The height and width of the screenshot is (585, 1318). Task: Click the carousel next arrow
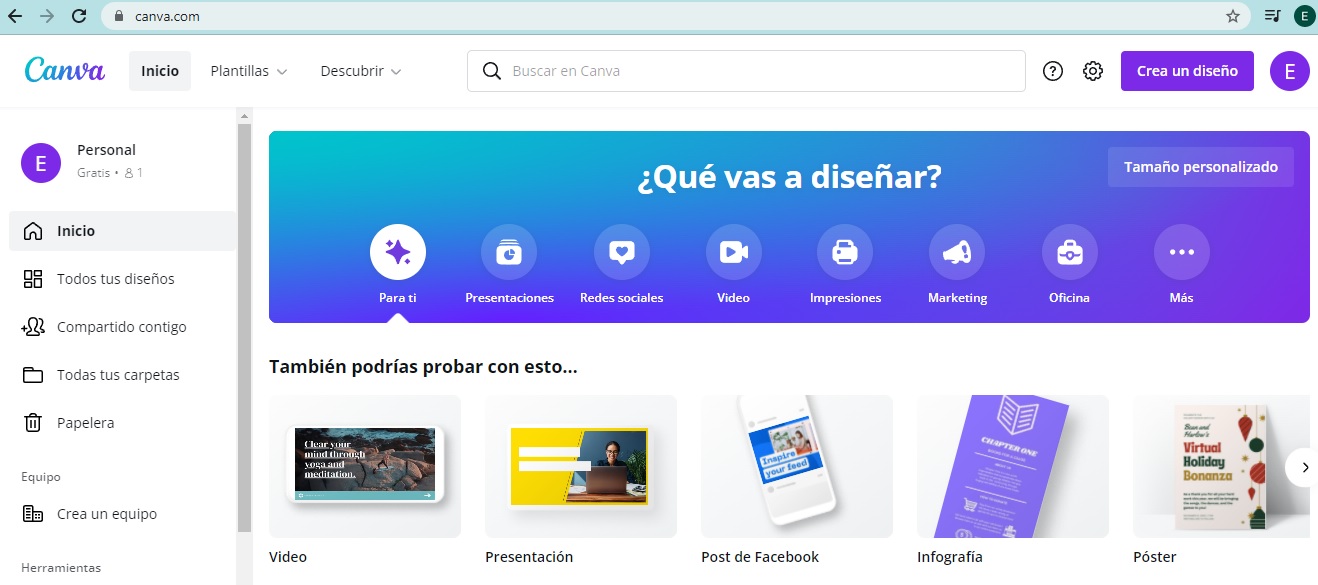tap(1304, 467)
